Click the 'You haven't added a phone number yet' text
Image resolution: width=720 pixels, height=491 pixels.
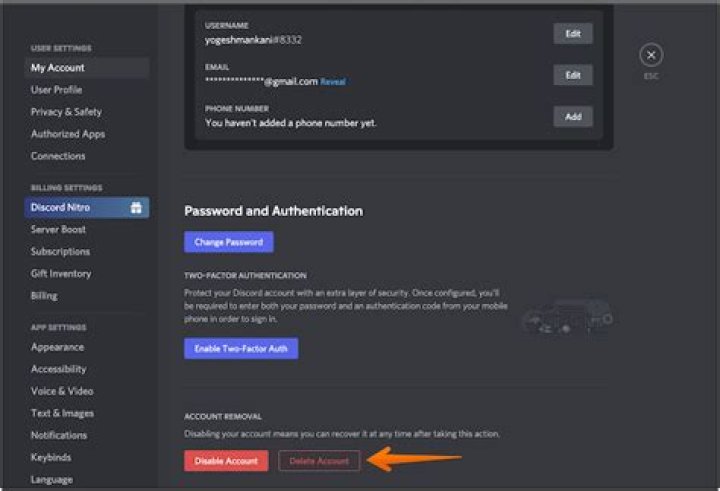(x=291, y=123)
